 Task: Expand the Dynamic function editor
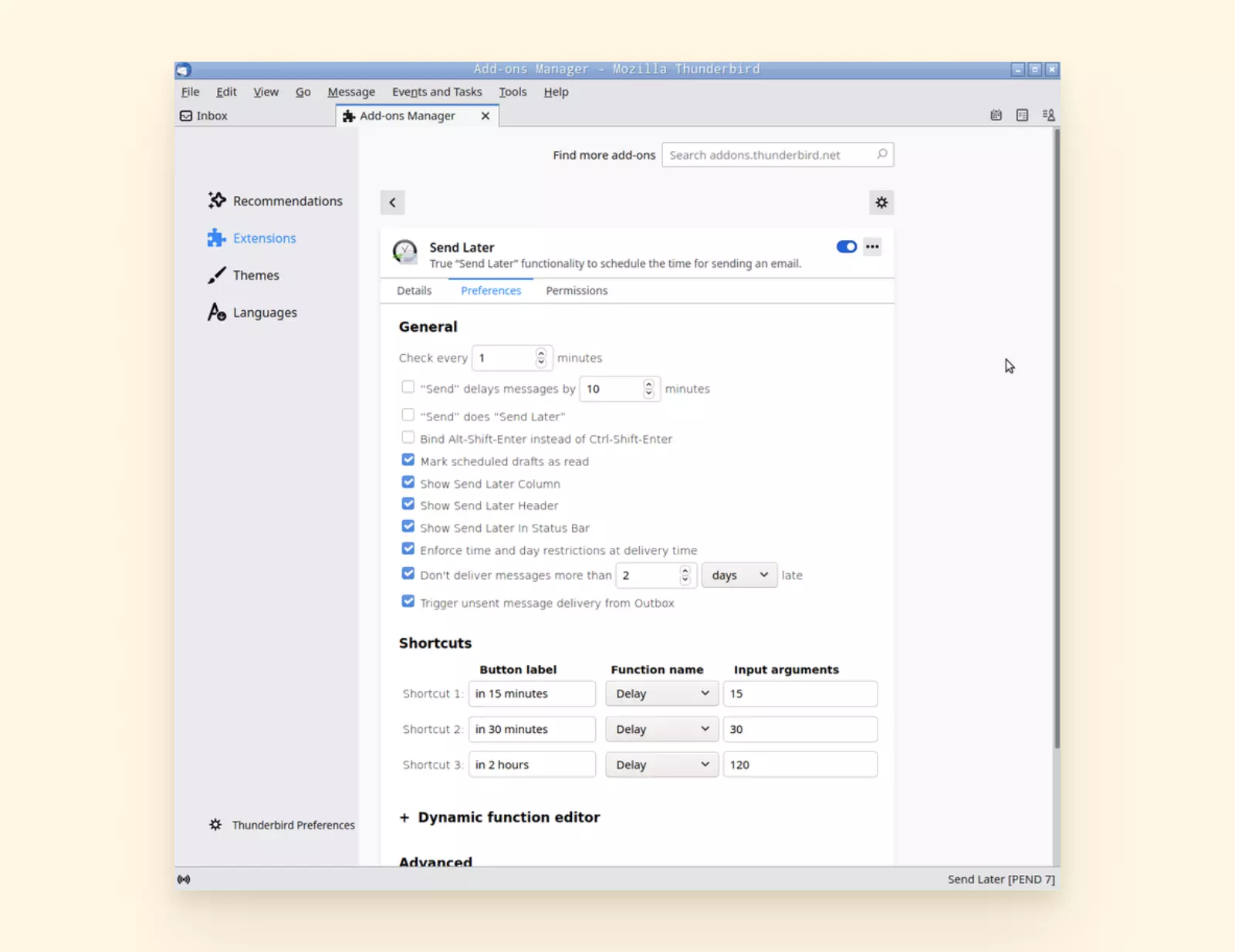(x=499, y=817)
